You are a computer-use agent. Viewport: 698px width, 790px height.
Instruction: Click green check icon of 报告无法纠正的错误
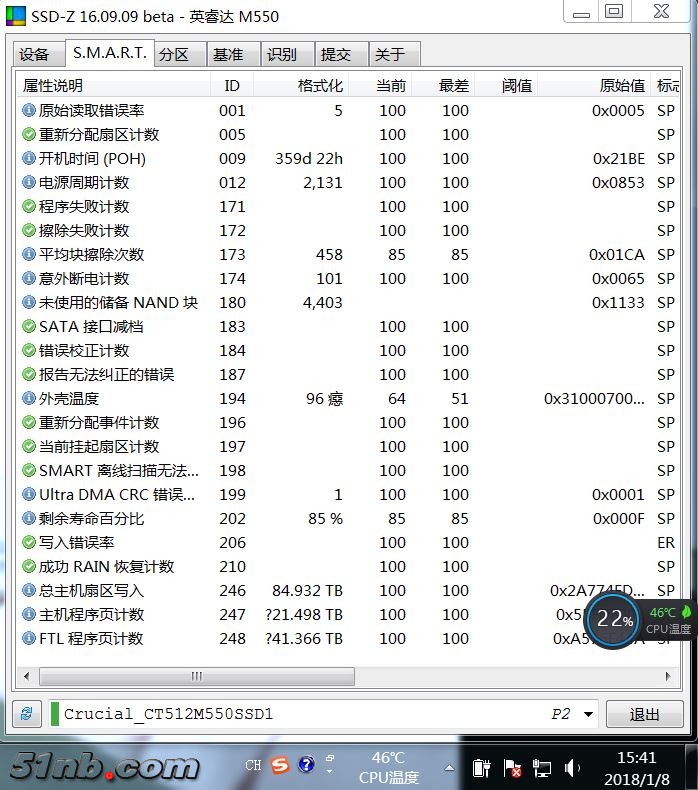(29, 374)
